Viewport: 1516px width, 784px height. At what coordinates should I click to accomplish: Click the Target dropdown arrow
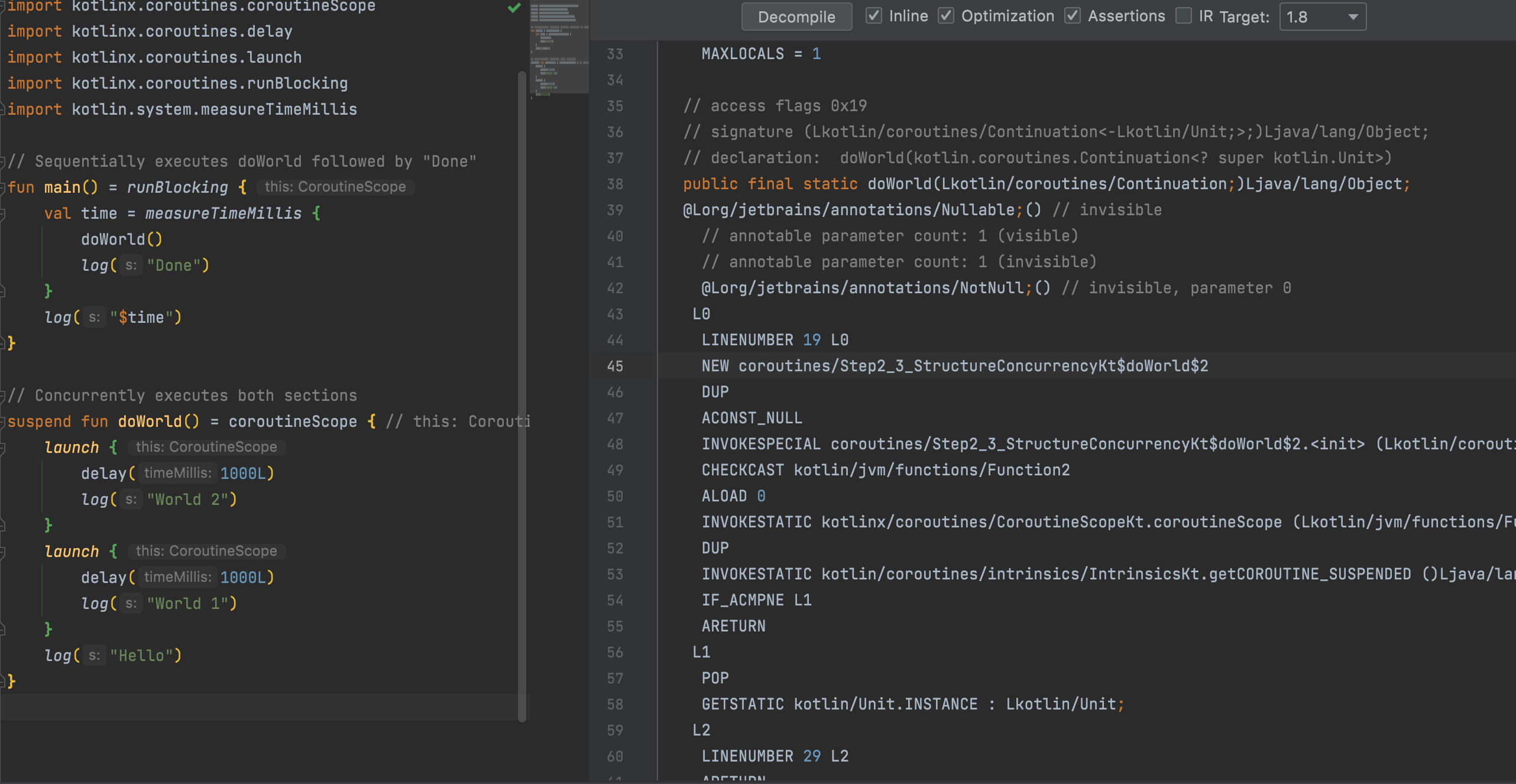coord(1353,17)
